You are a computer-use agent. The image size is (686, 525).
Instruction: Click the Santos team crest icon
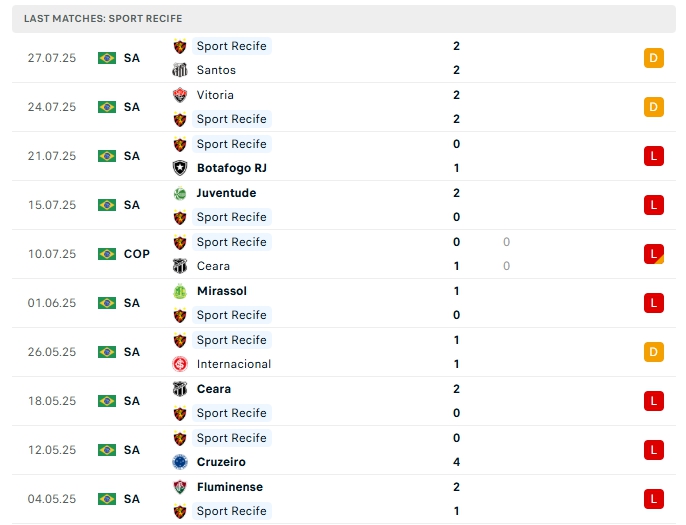(180, 70)
